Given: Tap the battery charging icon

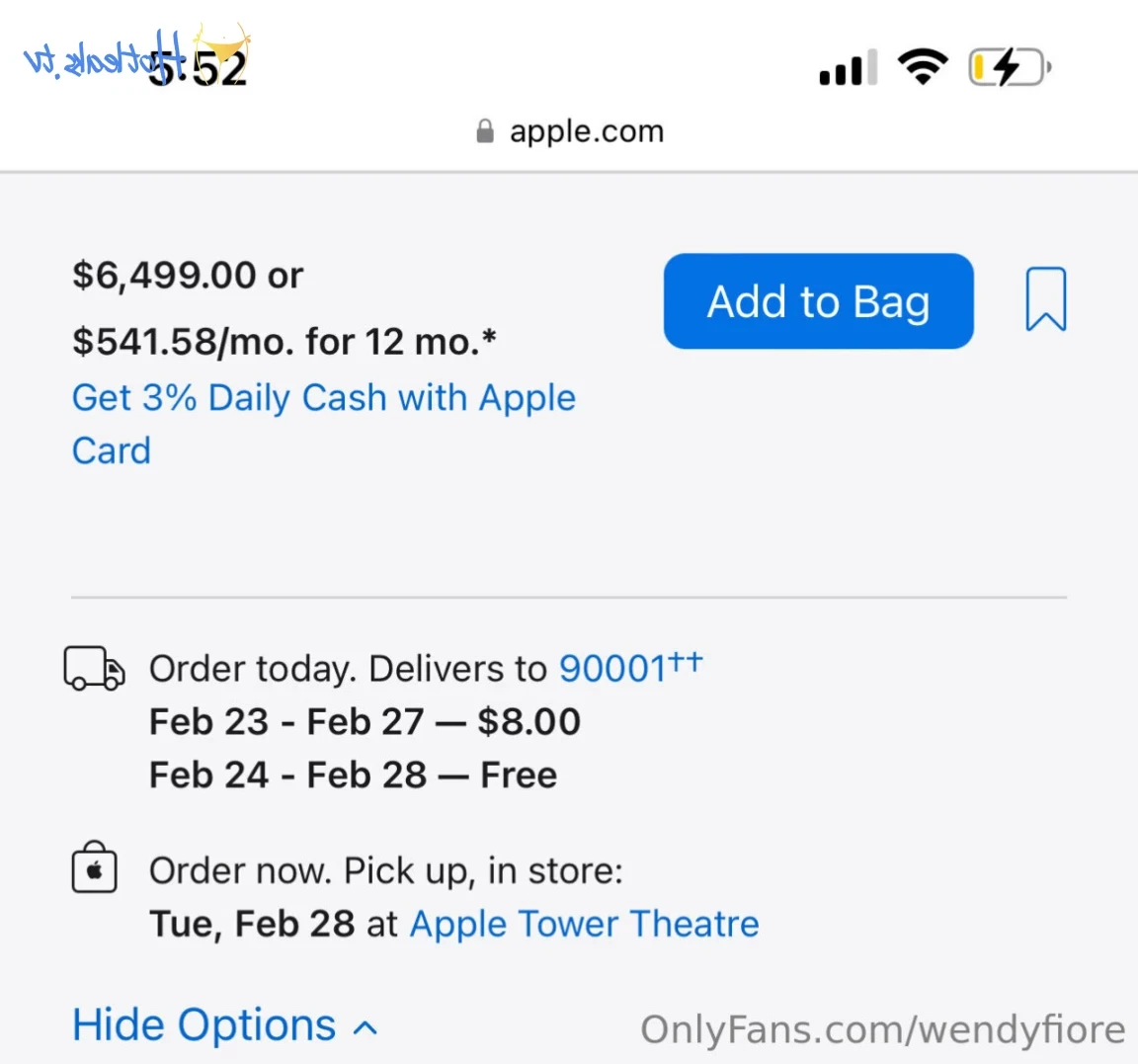Looking at the screenshot, I should (1010, 67).
